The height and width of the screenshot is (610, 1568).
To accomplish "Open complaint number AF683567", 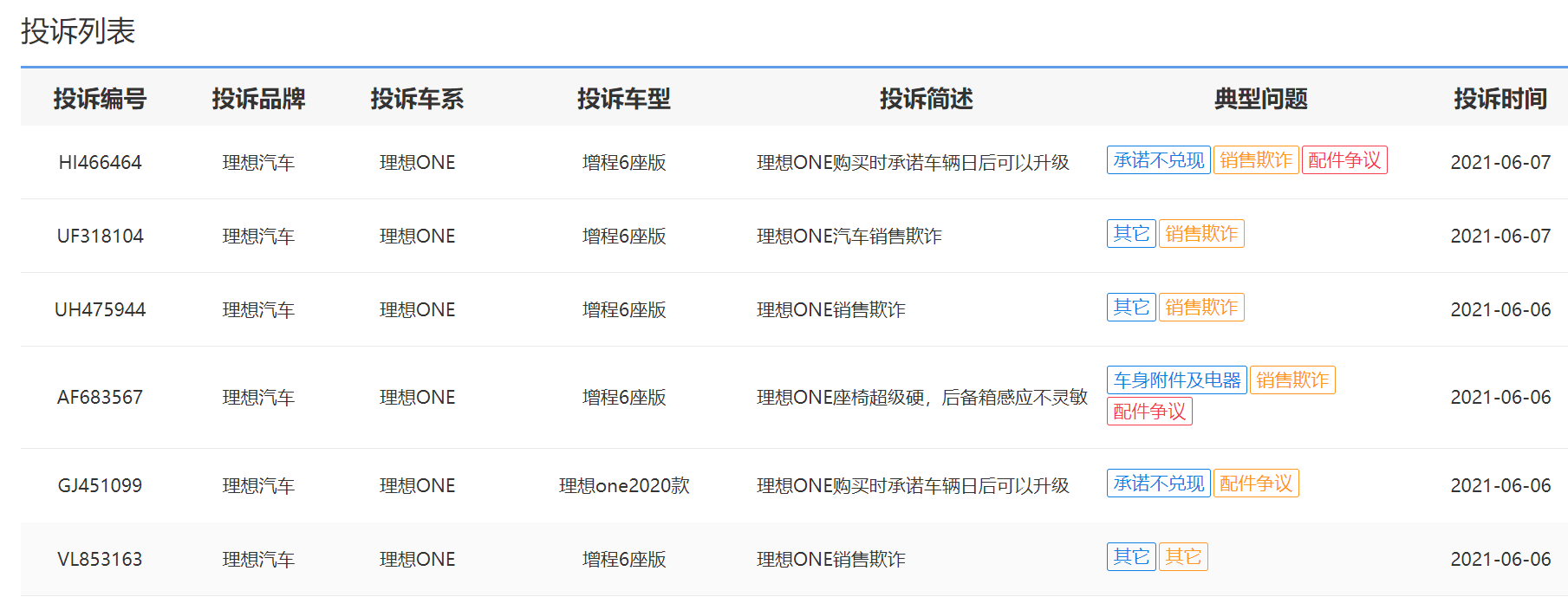I will coord(100,397).
